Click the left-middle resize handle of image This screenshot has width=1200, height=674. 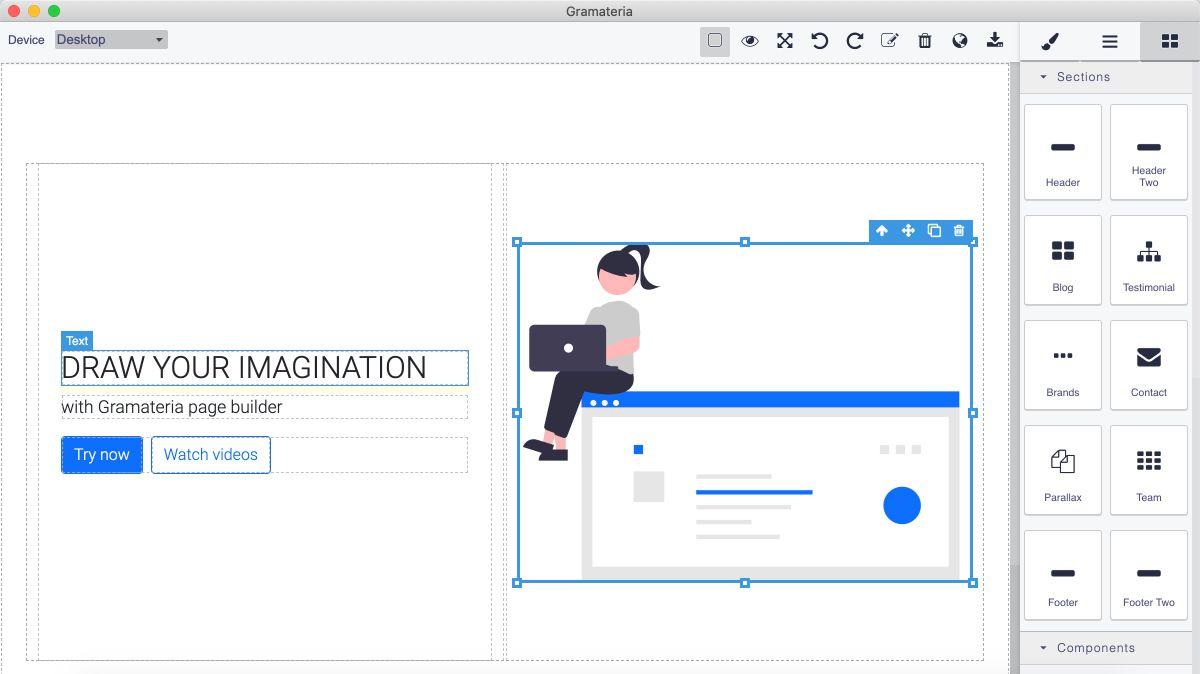click(x=517, y=412)
